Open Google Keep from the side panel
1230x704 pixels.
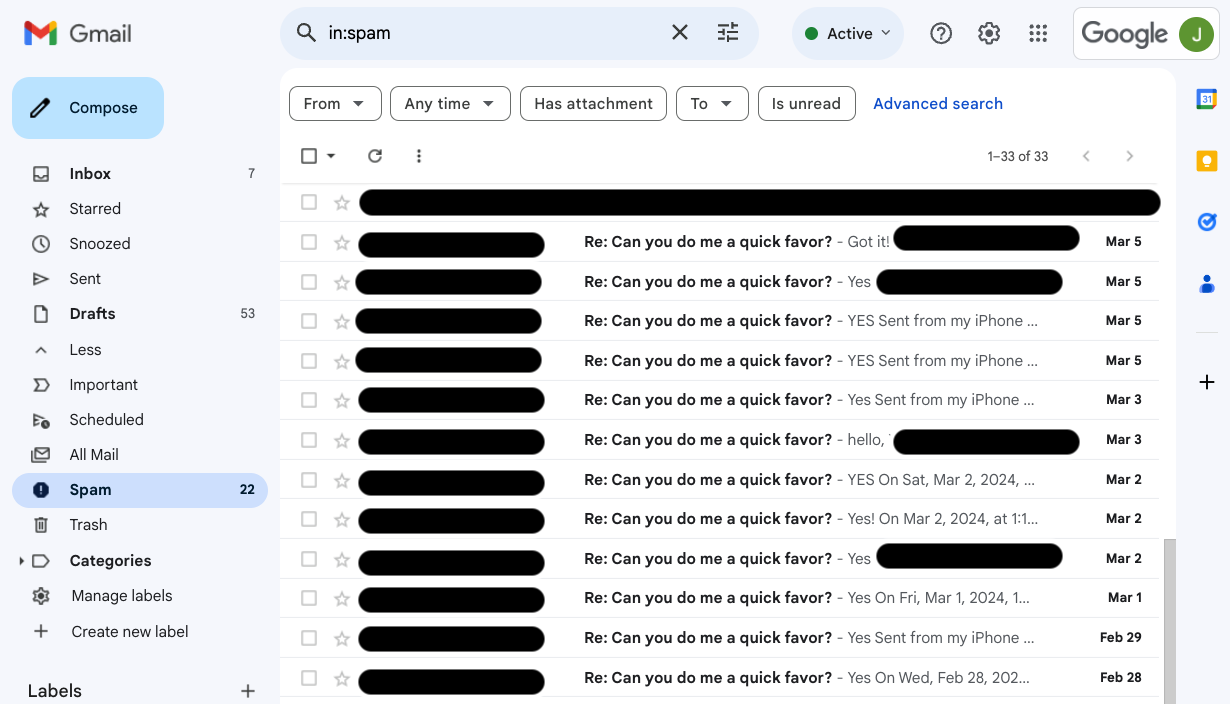pos(1206,160)
